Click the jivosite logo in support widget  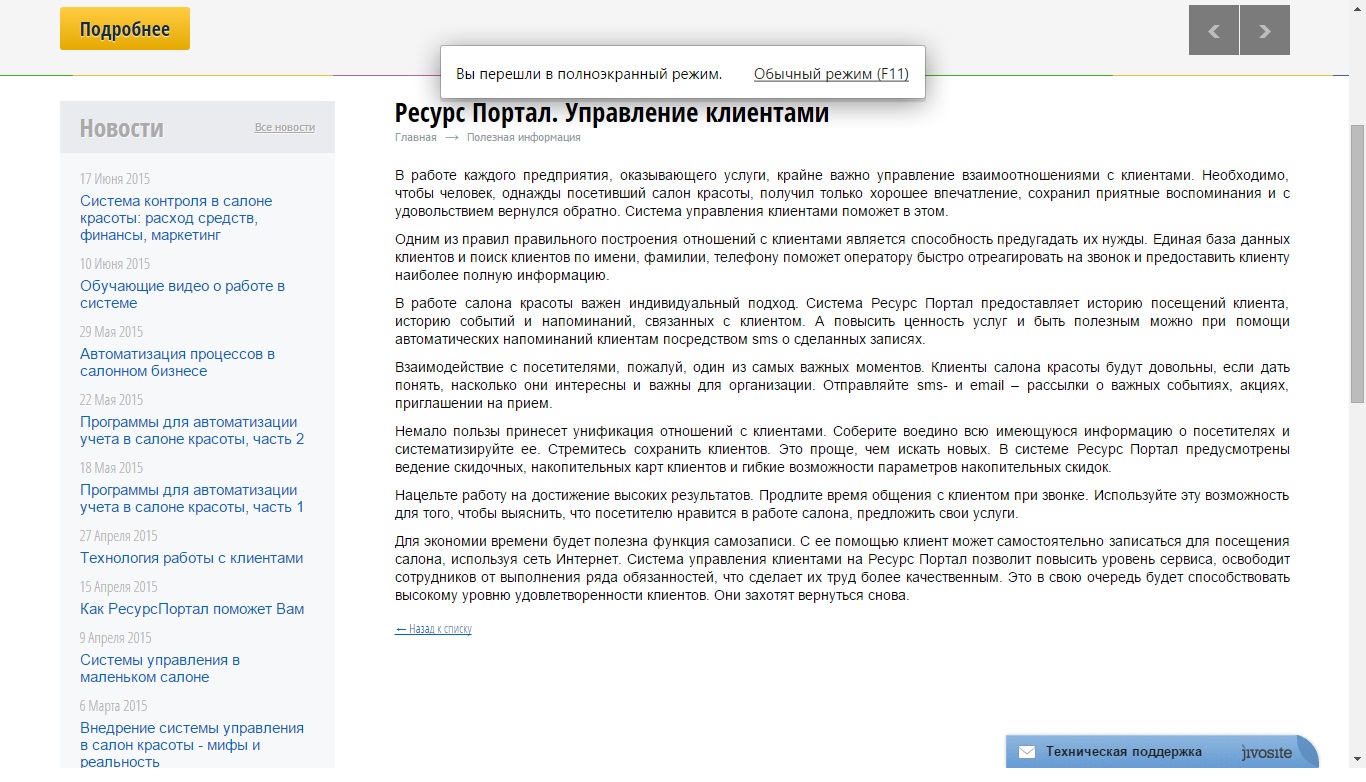pyautogui.click(x=1267, y=752)
